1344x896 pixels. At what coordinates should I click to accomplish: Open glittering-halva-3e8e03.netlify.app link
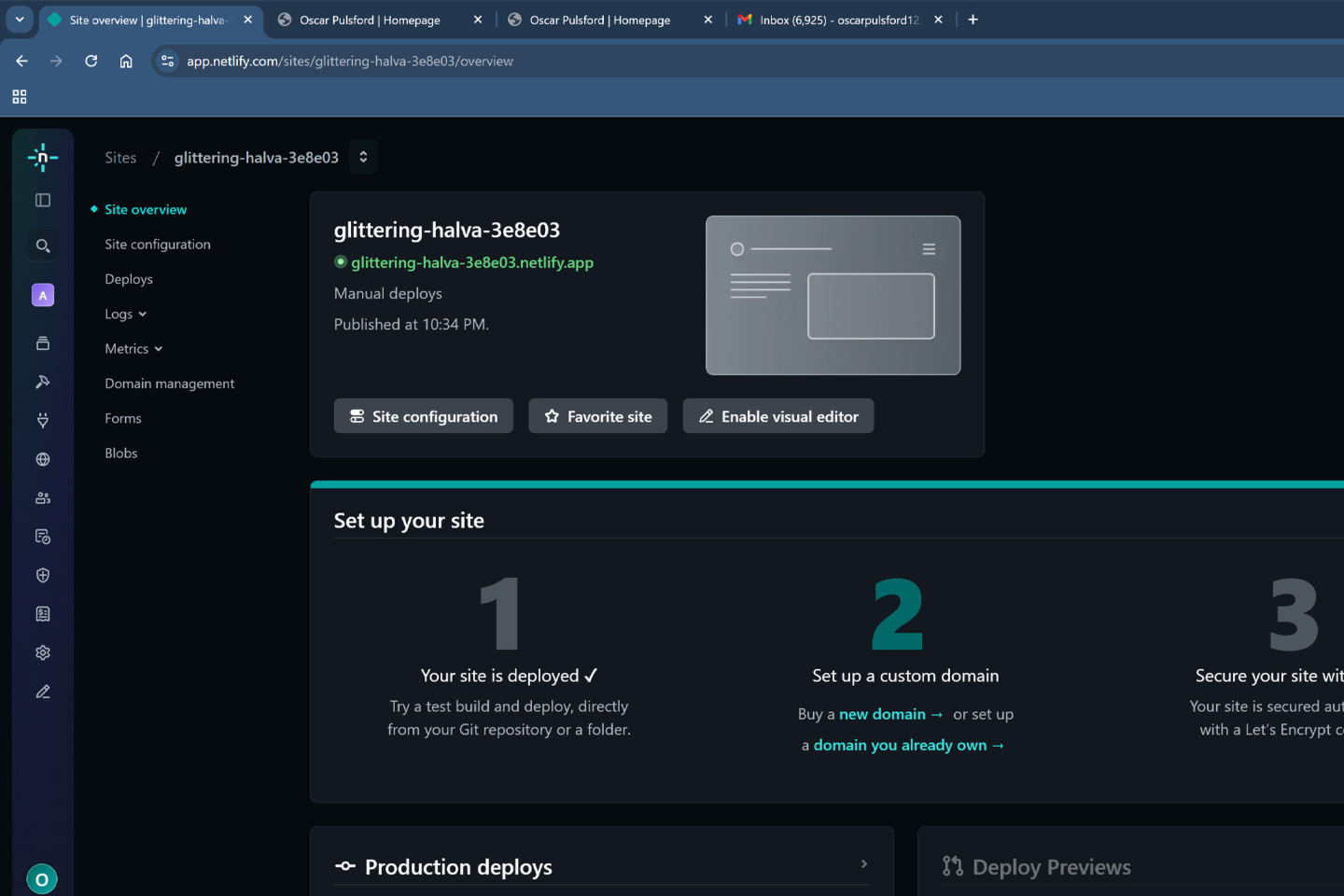pos(472,262)
